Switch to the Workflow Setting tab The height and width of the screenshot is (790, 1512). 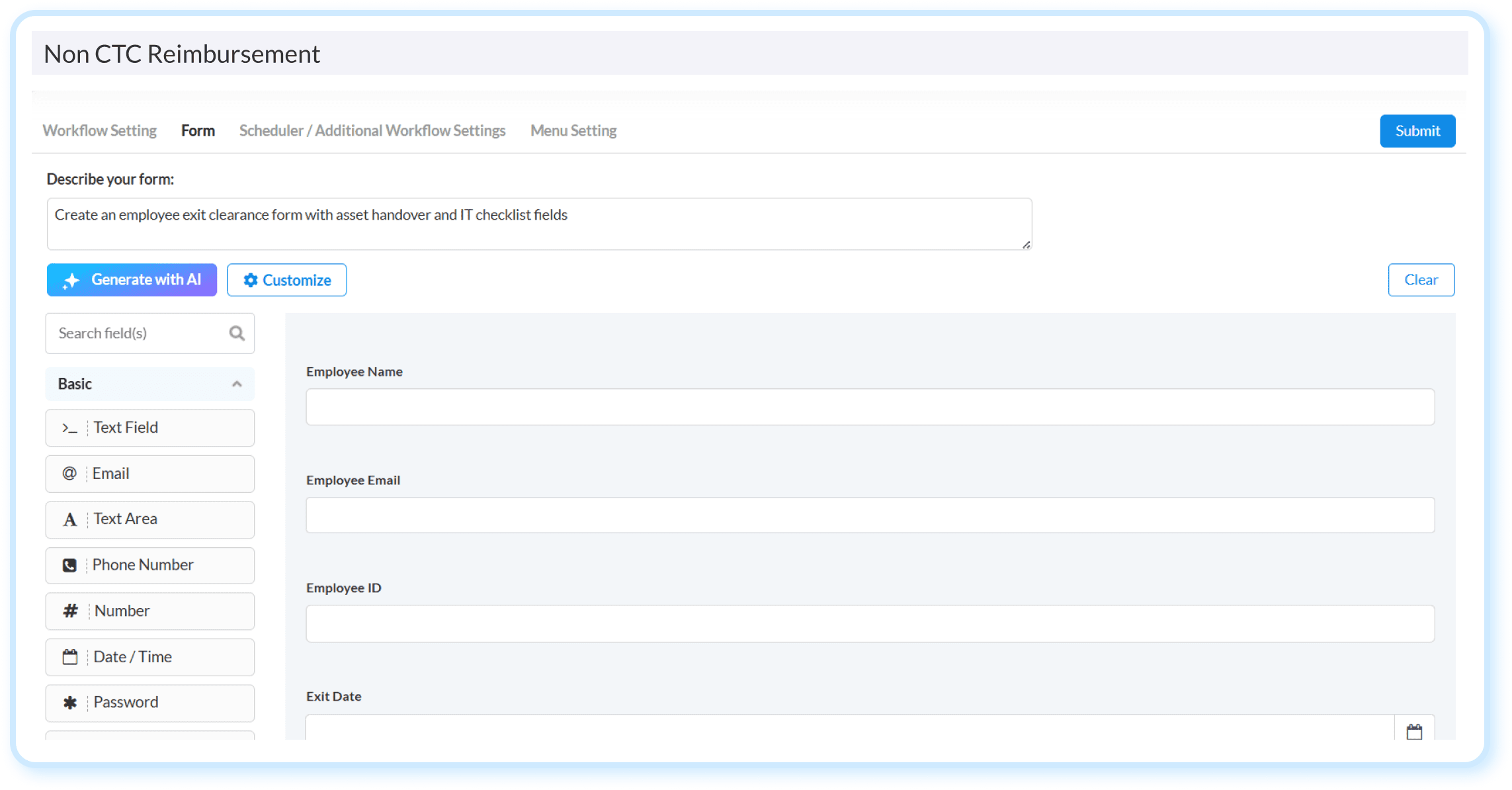(x=100, y=131)
